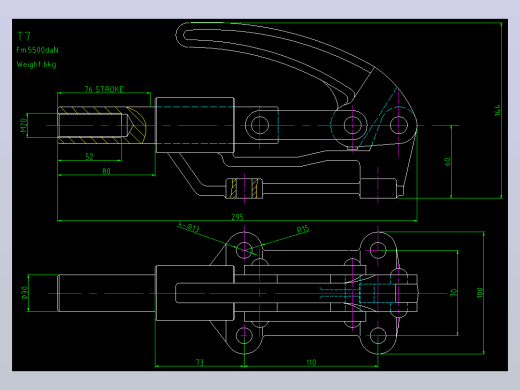Click the 73 dimension value
The height and width of the screenshot is (390, 520).
tap(199, 362)
